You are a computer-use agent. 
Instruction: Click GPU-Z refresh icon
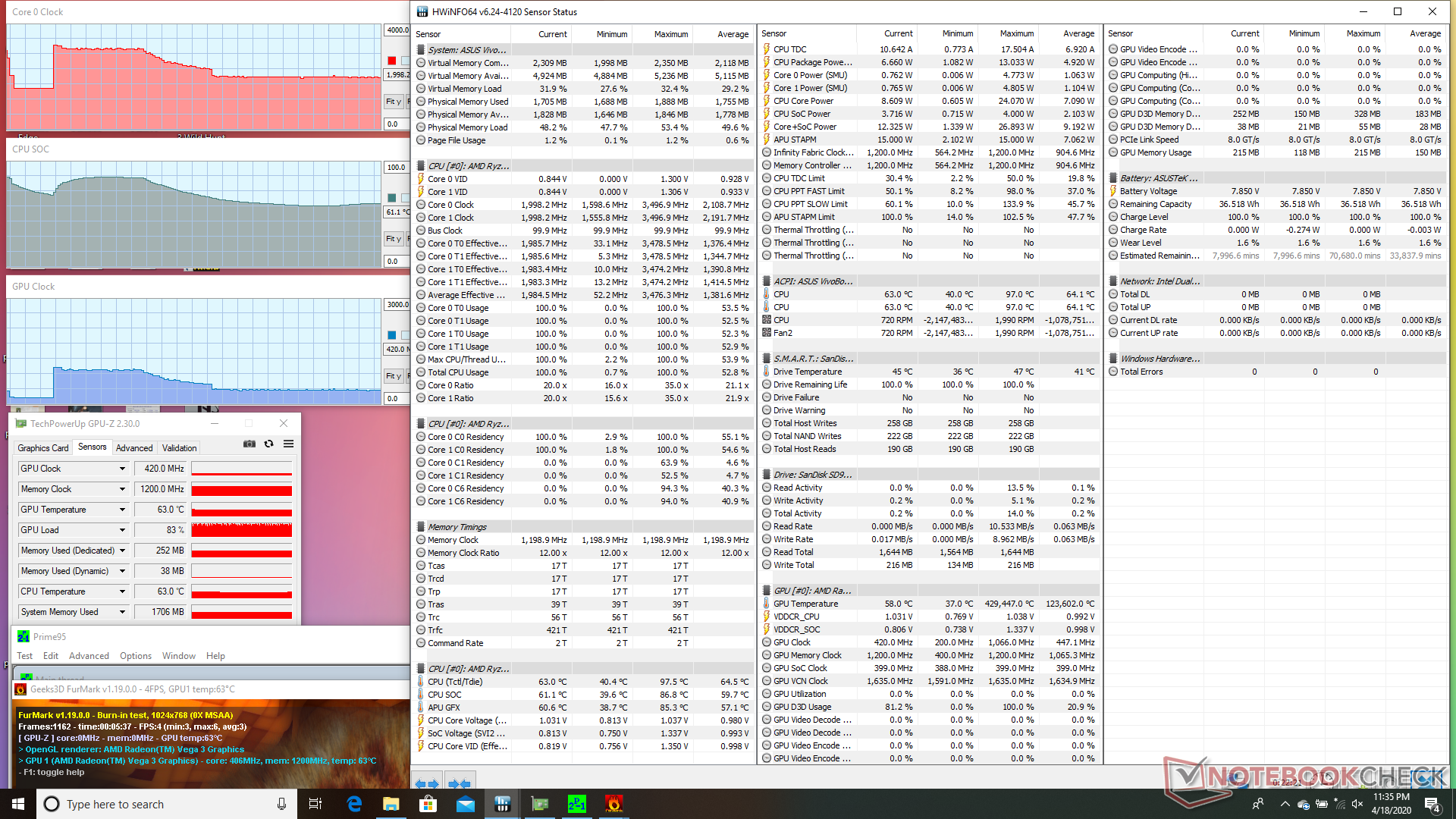point(268,444)
